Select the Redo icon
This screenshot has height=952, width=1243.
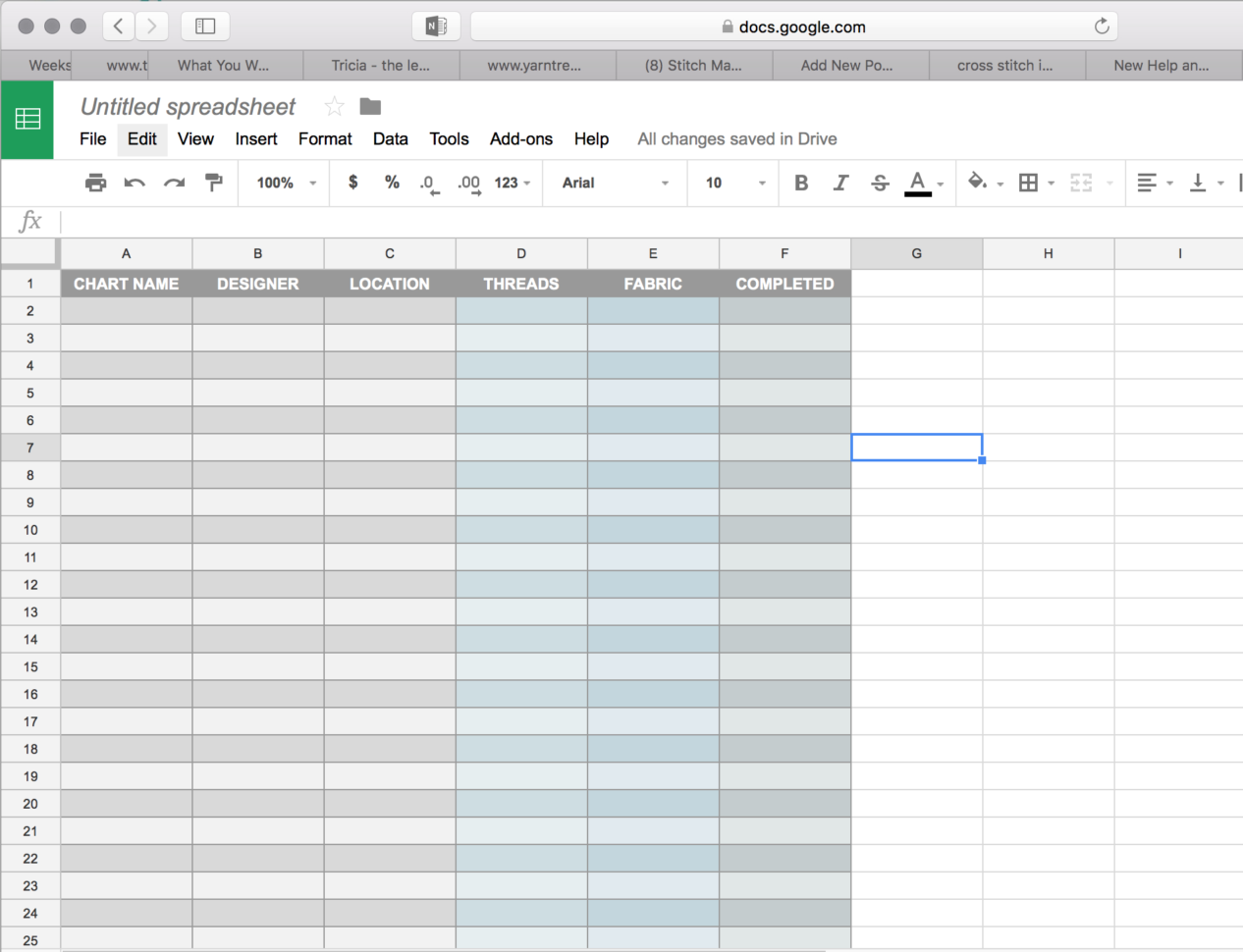coord(174,183)
